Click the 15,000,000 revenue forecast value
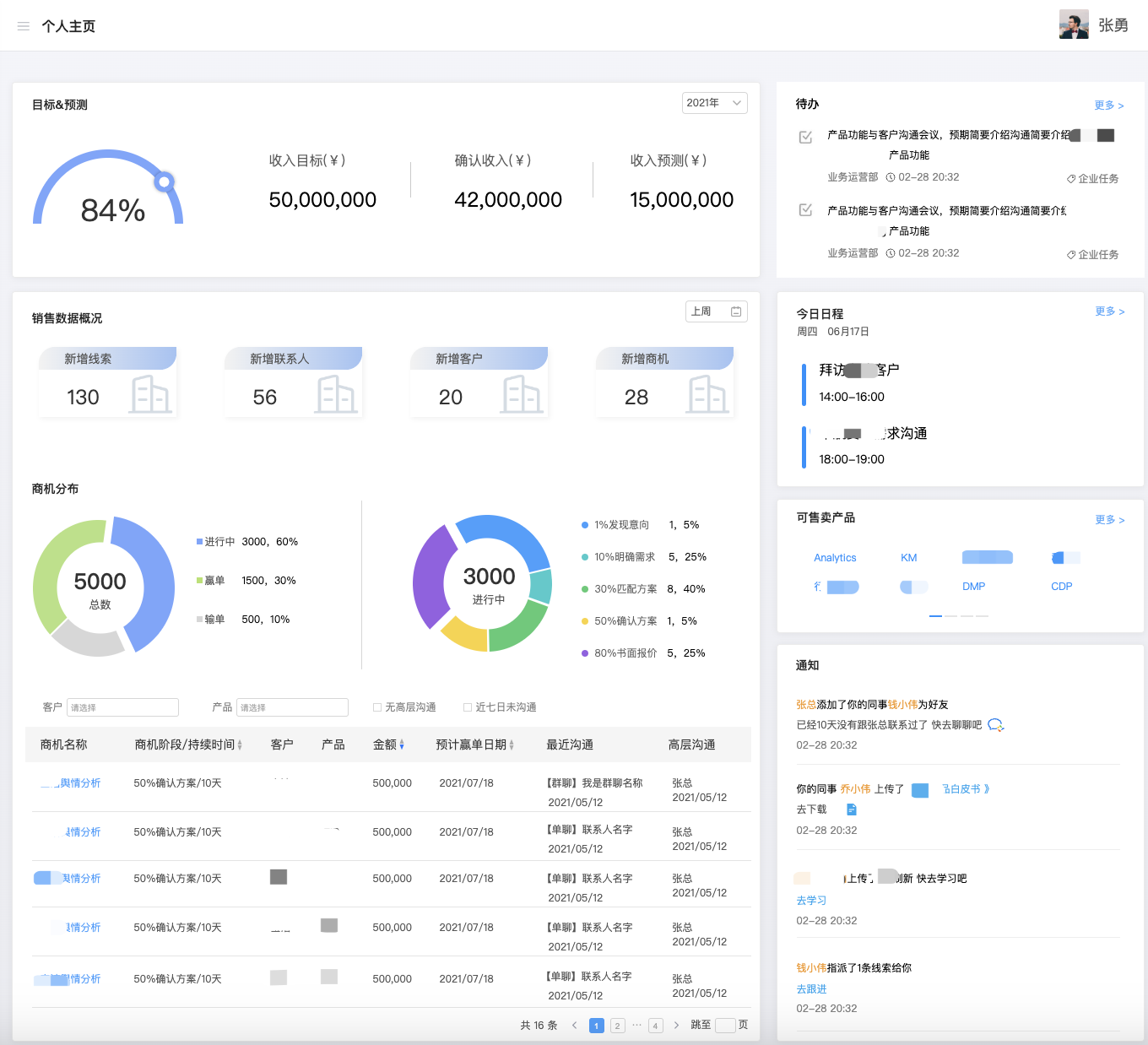1148x1045 pixels. (682, 200)
